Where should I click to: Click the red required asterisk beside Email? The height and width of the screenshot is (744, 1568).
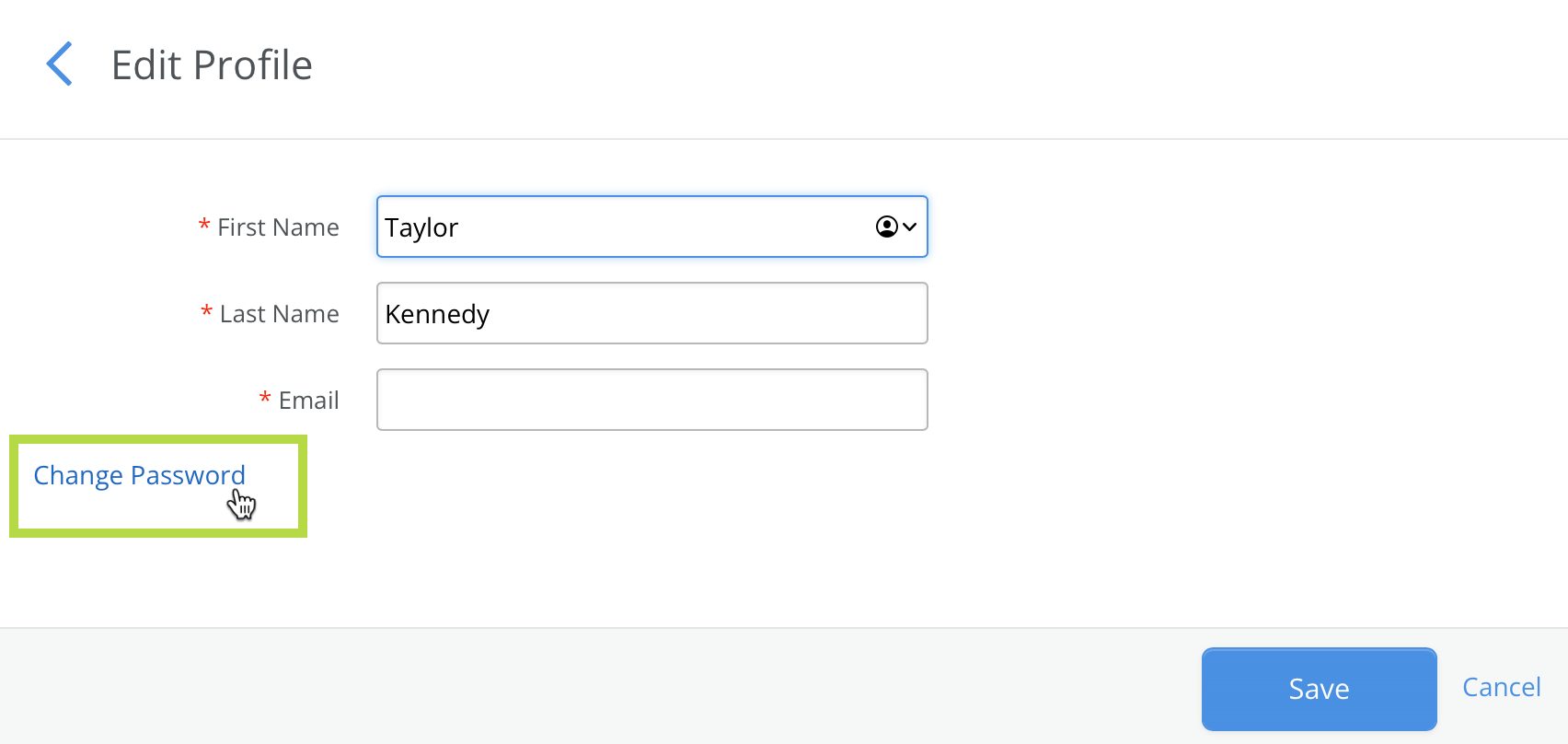tap(265, 398)
